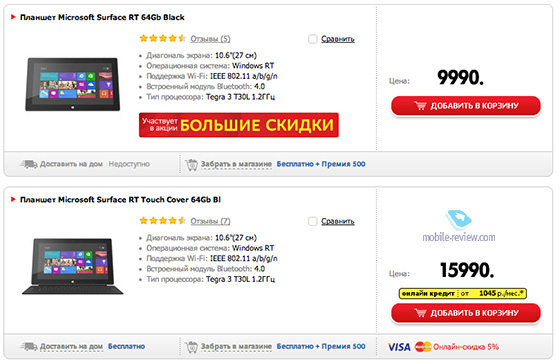Add the 15990 Touch Cover tablet to cart
The image size is (560, 364).
tap(466, 313)
